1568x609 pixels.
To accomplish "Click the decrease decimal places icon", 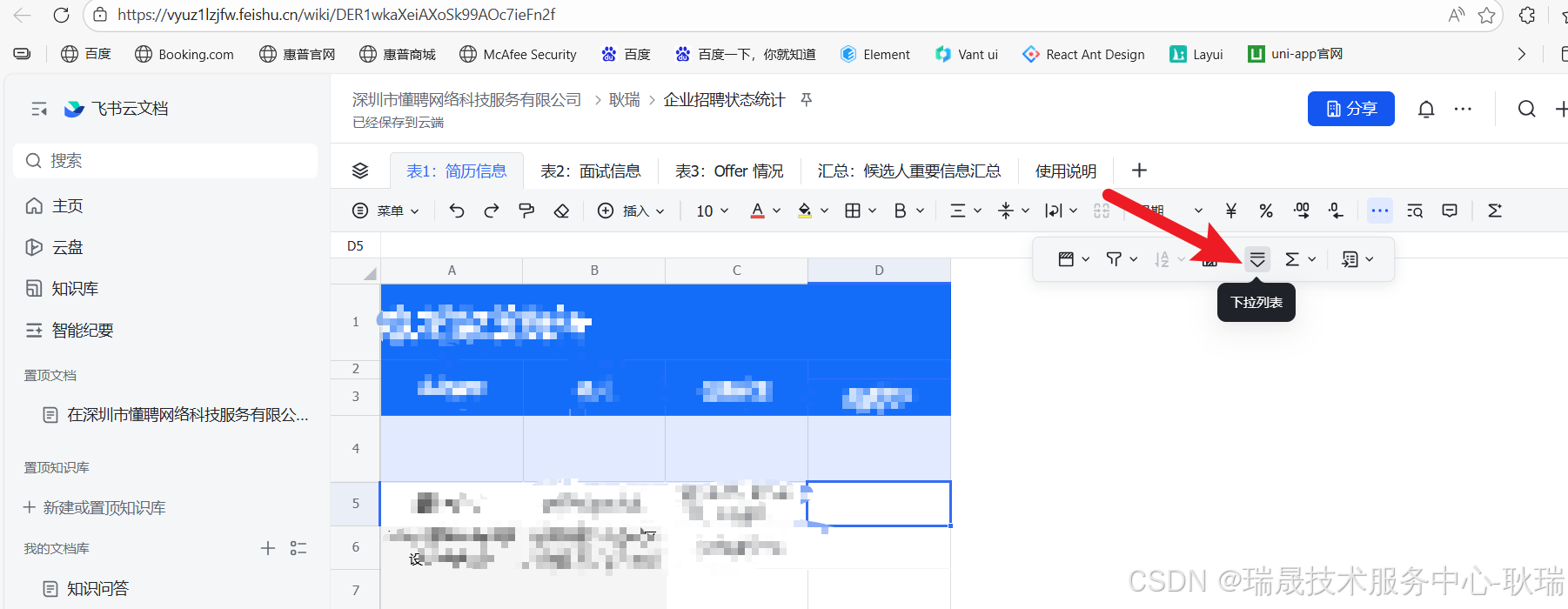I will click(x=1336, y=211).
